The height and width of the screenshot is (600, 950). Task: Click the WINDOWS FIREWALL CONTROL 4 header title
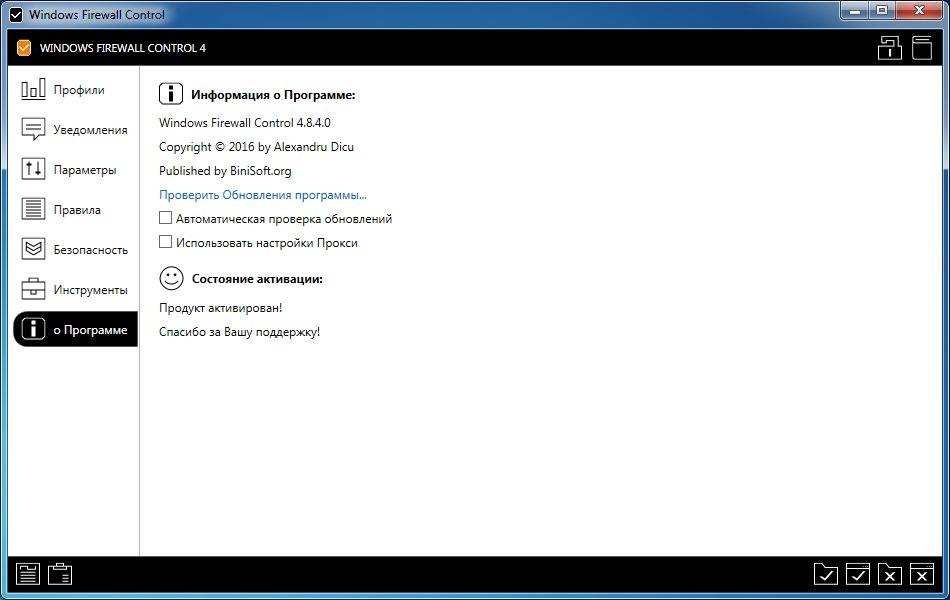(x=123, y=48)
